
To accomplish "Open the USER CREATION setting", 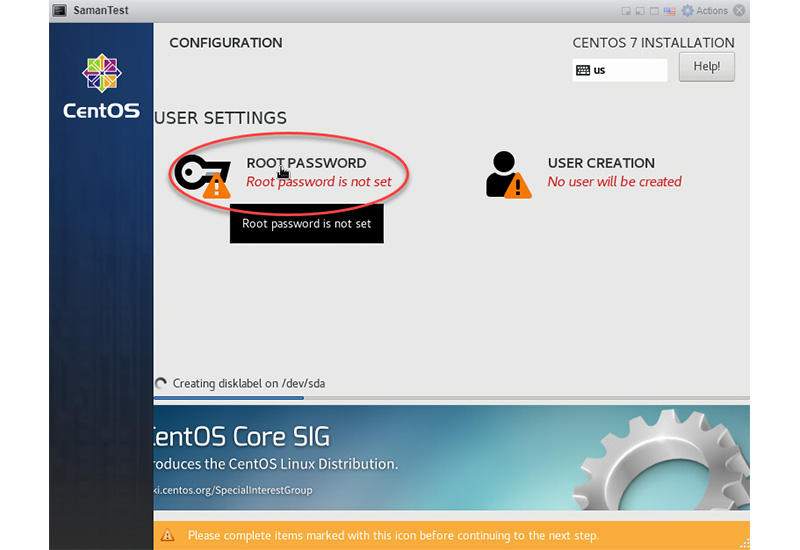I will 601,163.
